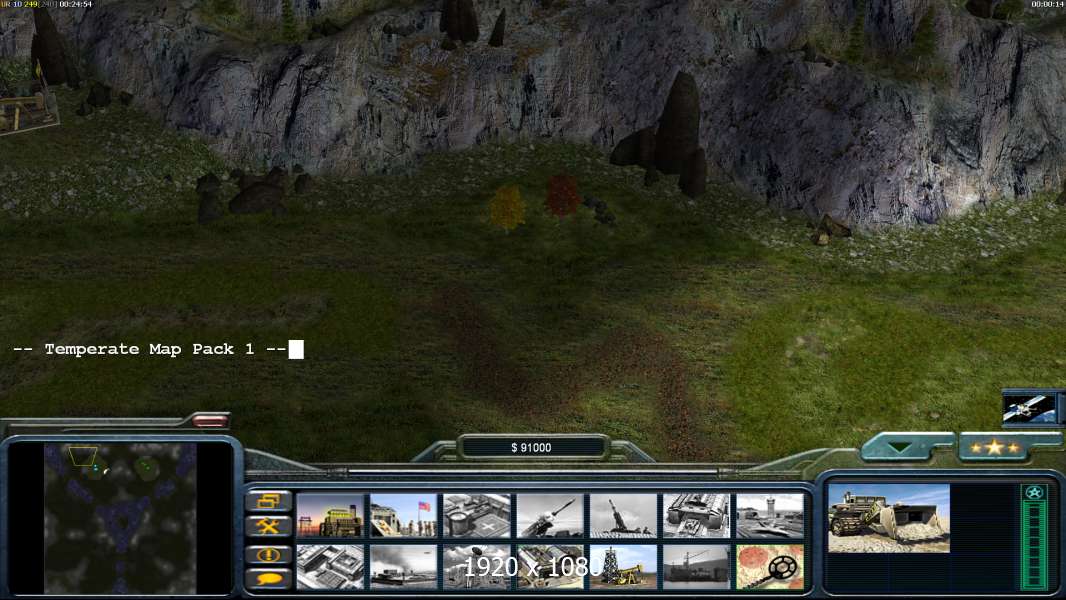The width and height of the screenshot is (1066, 600).
Task: Click the green general experience bar
Action: point(1034,546)
